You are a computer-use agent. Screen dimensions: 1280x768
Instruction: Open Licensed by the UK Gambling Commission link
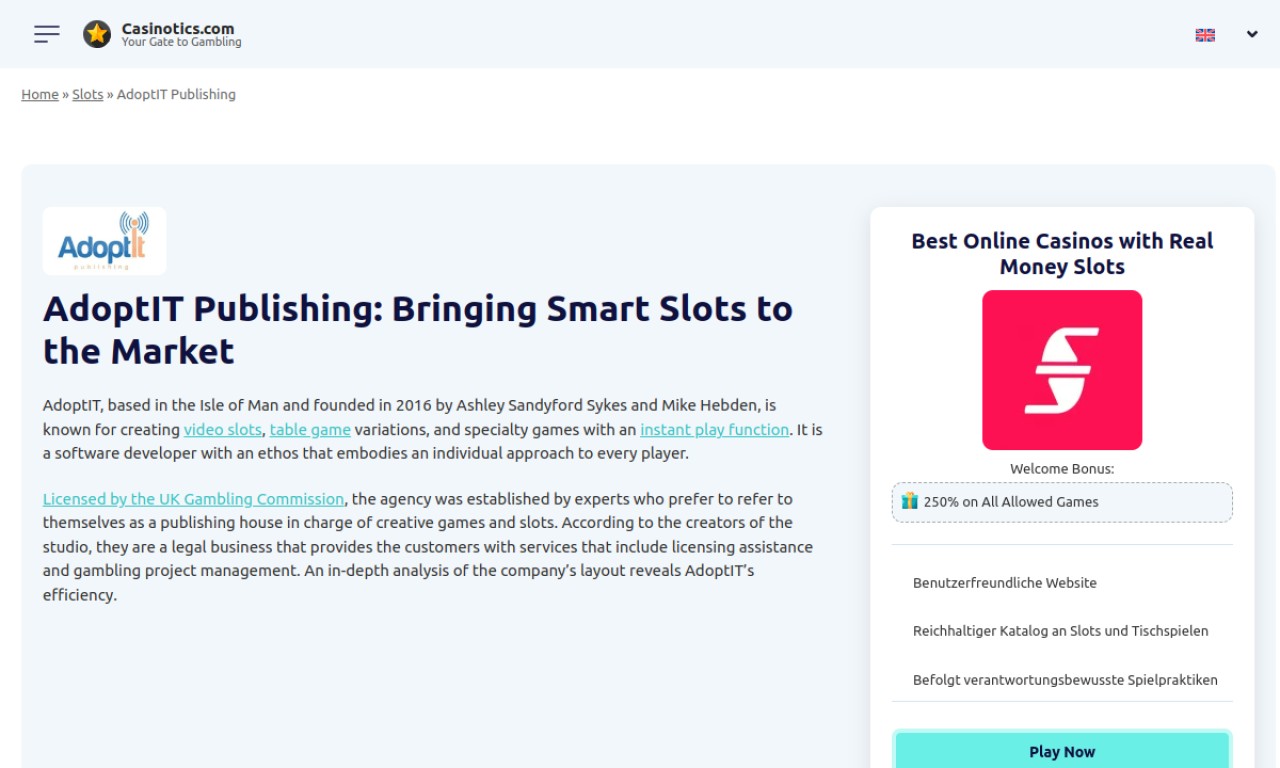click(194, 499)
